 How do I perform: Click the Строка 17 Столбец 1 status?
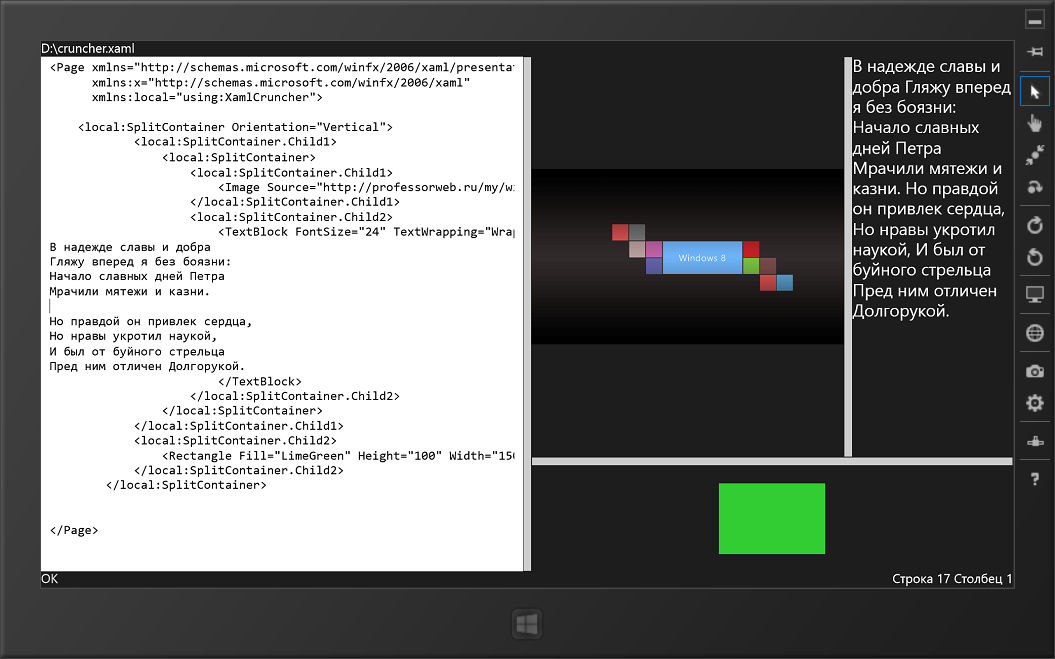[x=952, y=579]
